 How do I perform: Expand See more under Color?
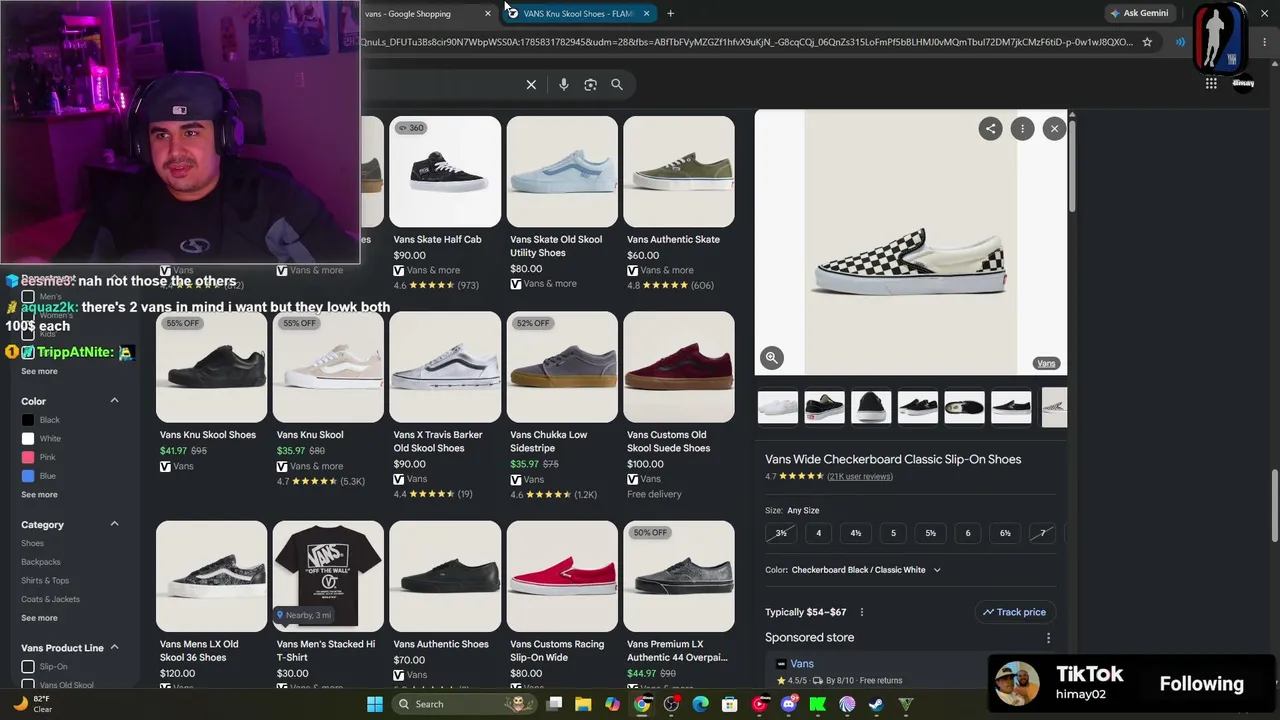click(39, 495)
